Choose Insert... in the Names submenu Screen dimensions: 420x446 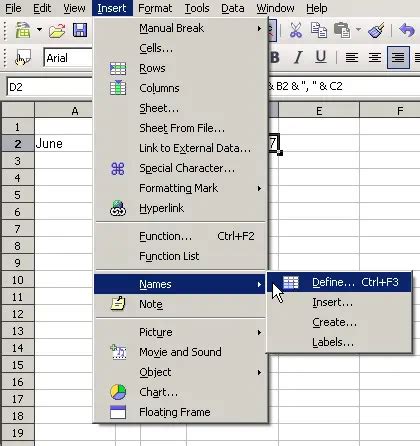[340, 303]
